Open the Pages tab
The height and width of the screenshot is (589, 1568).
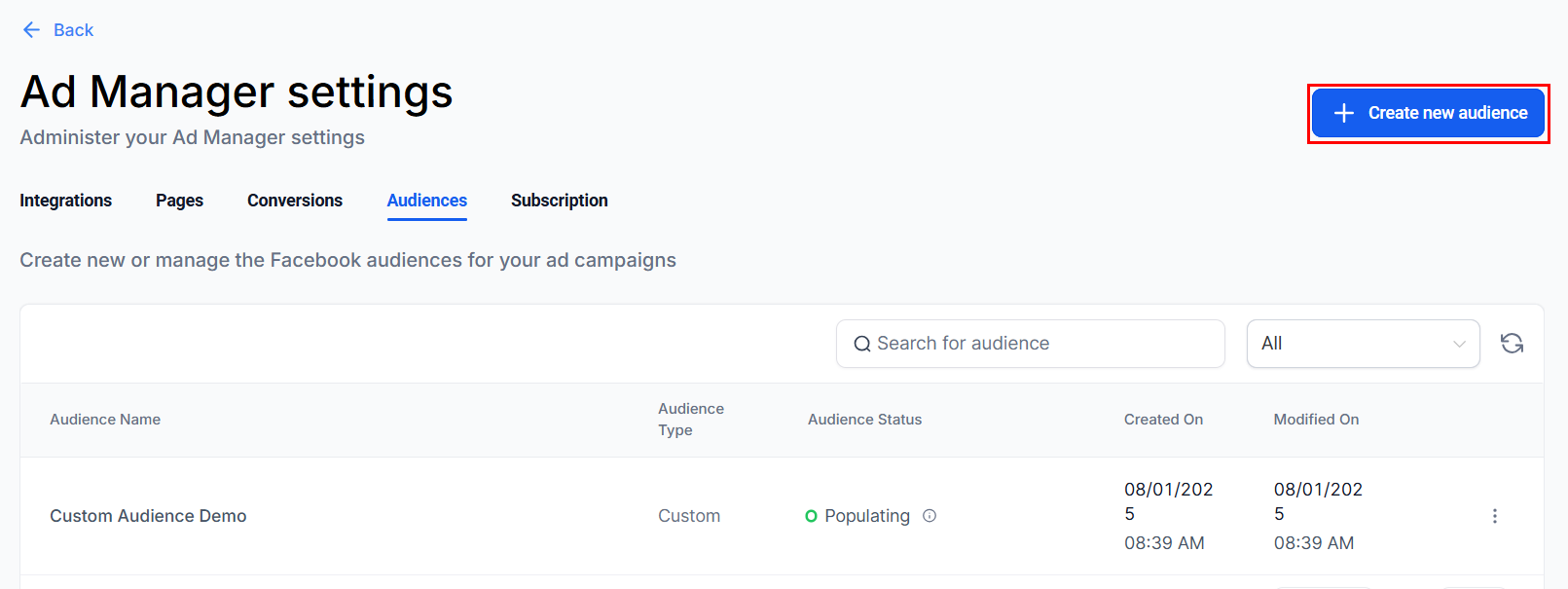coord(179,201)
